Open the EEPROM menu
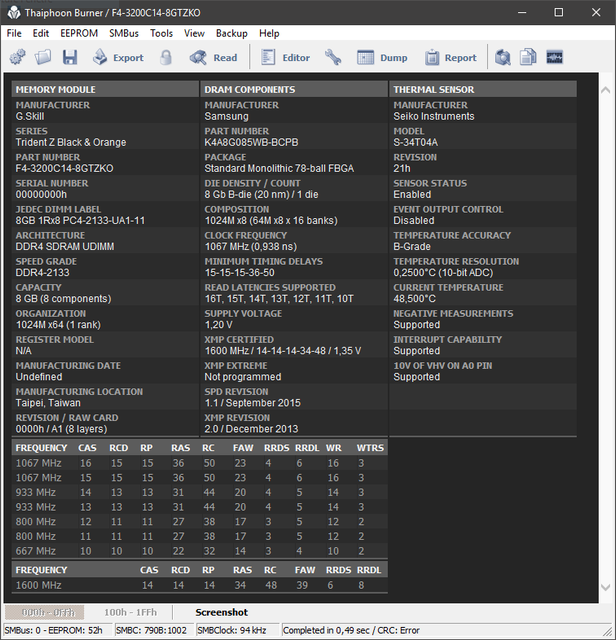Screen dimensions: 616x640 (x=79, y=33)
